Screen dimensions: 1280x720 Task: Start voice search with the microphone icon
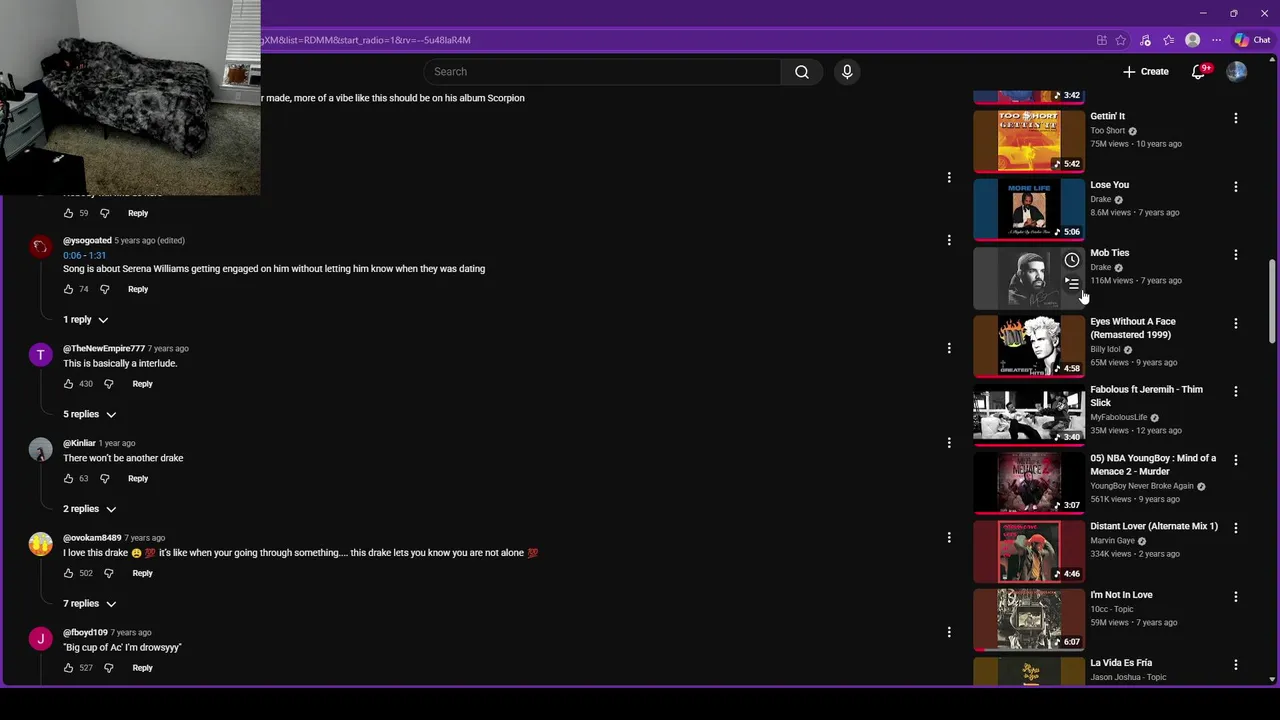(x=847, y=72)
